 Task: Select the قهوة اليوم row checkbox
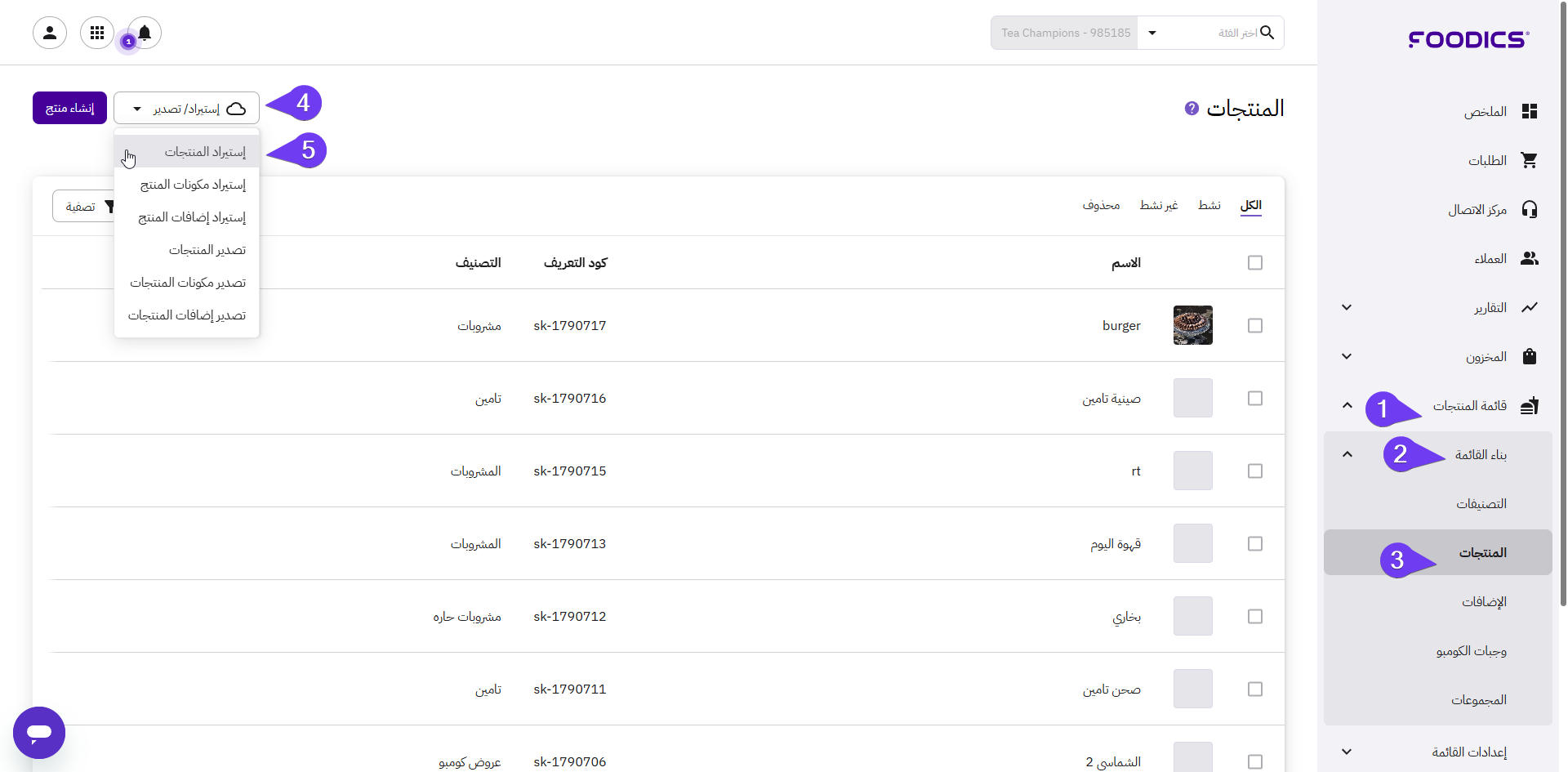click(1255, 544)
